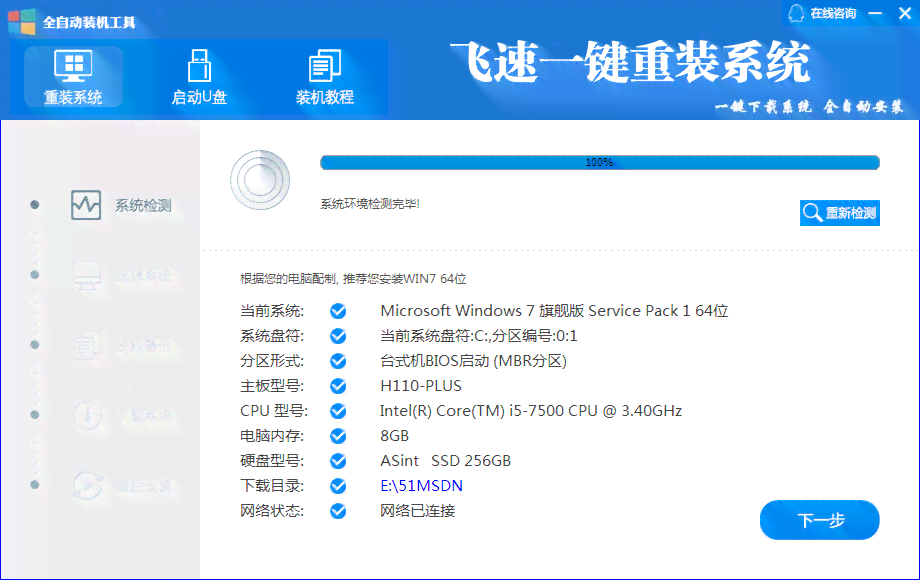The height and width of the screenshot is (580, 920).
Task: Click the 电脑内存 label
Action: [272, 436]
